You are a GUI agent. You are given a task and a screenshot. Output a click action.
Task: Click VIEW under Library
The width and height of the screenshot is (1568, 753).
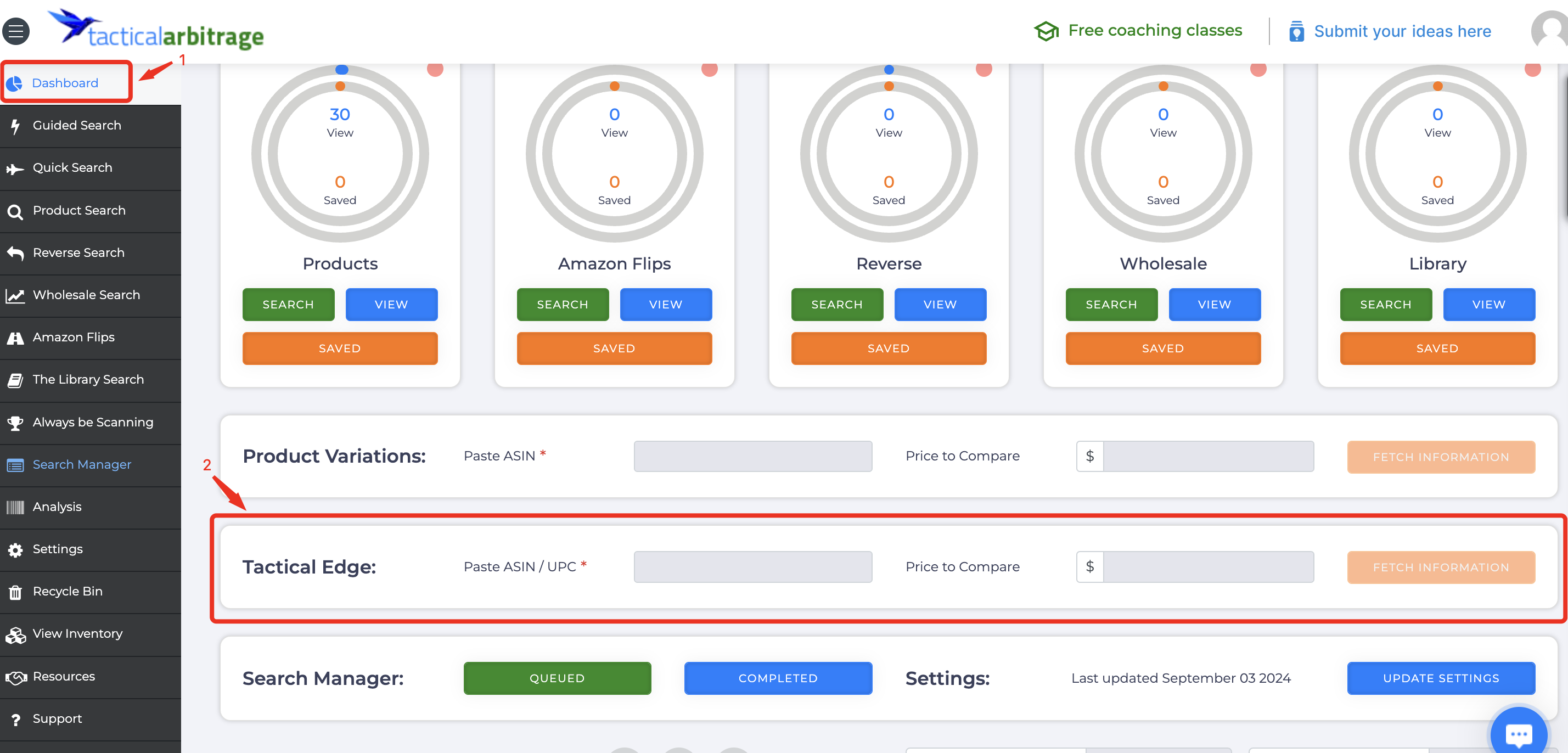1490,305
